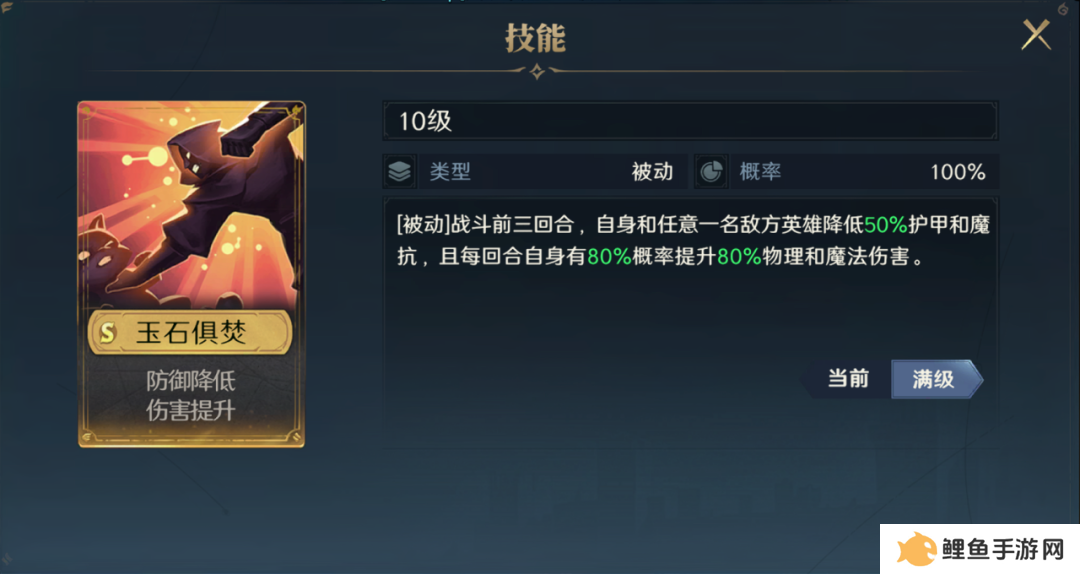This screenshot has height=574, width=1080.
Task: Switch to 满级 max level view
Action: coord(935,379)
